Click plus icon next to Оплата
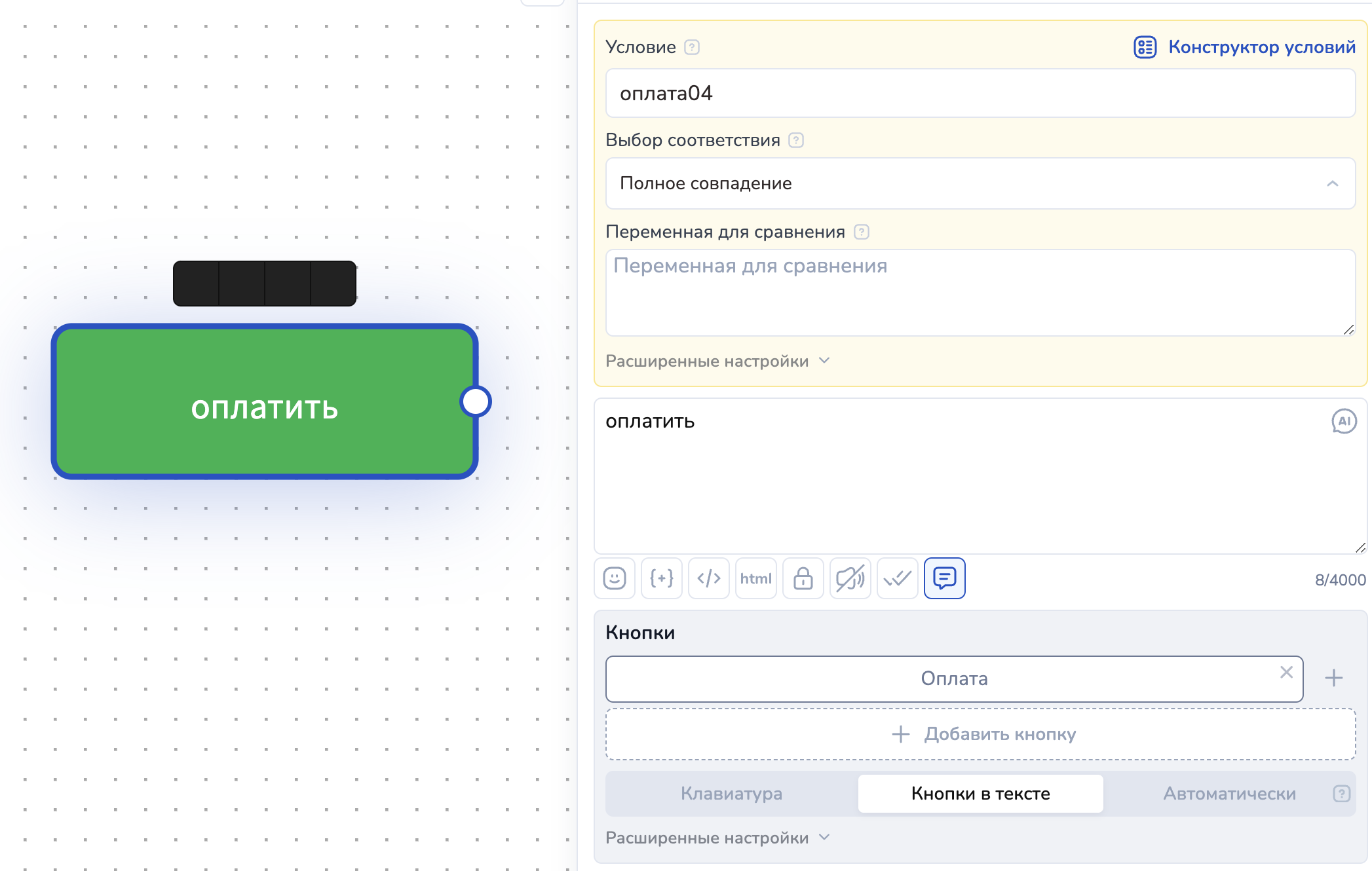1372x871 pixels. [x=1333, y=678]
